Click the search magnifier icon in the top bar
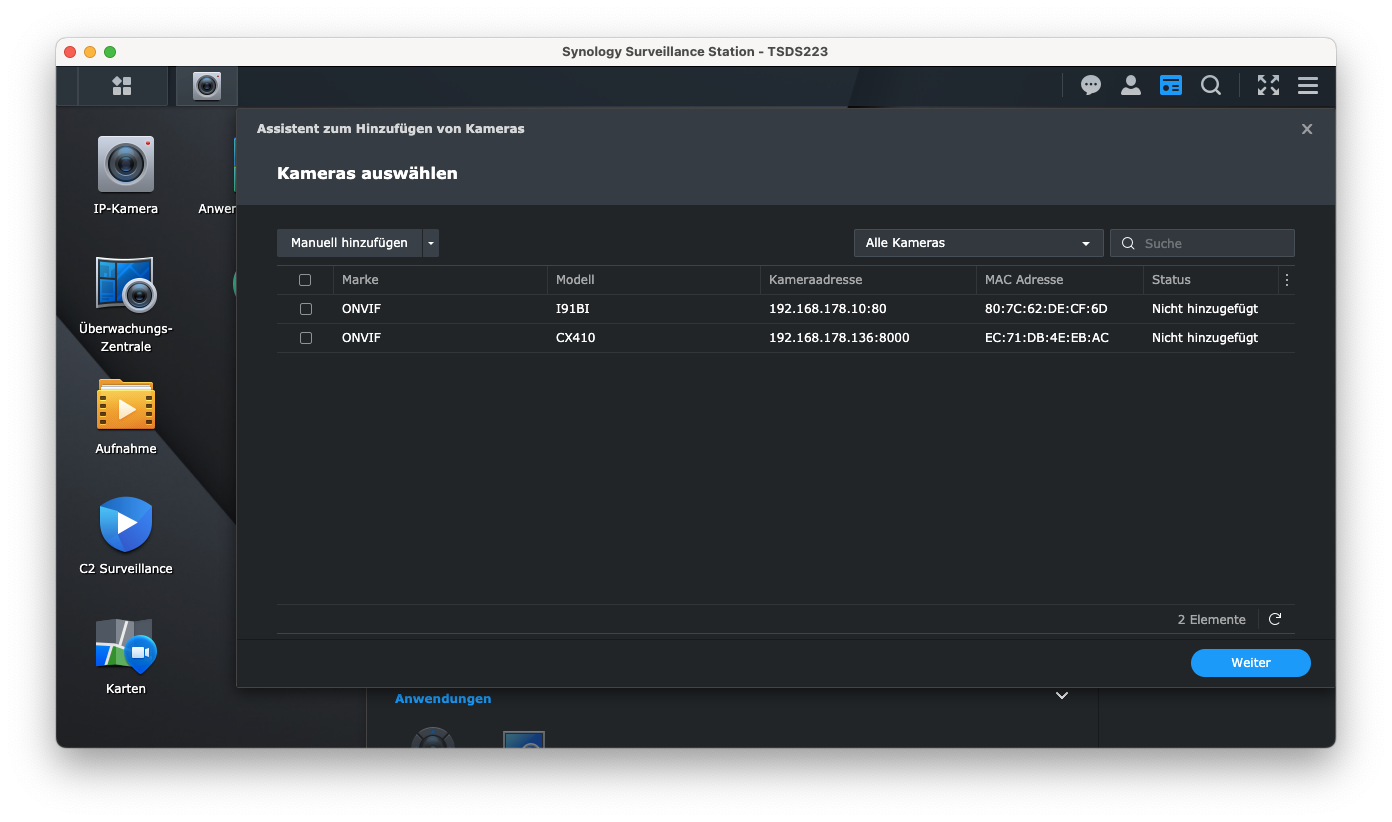Viewport: 1392px width, 822px height. pos(1211,86)
